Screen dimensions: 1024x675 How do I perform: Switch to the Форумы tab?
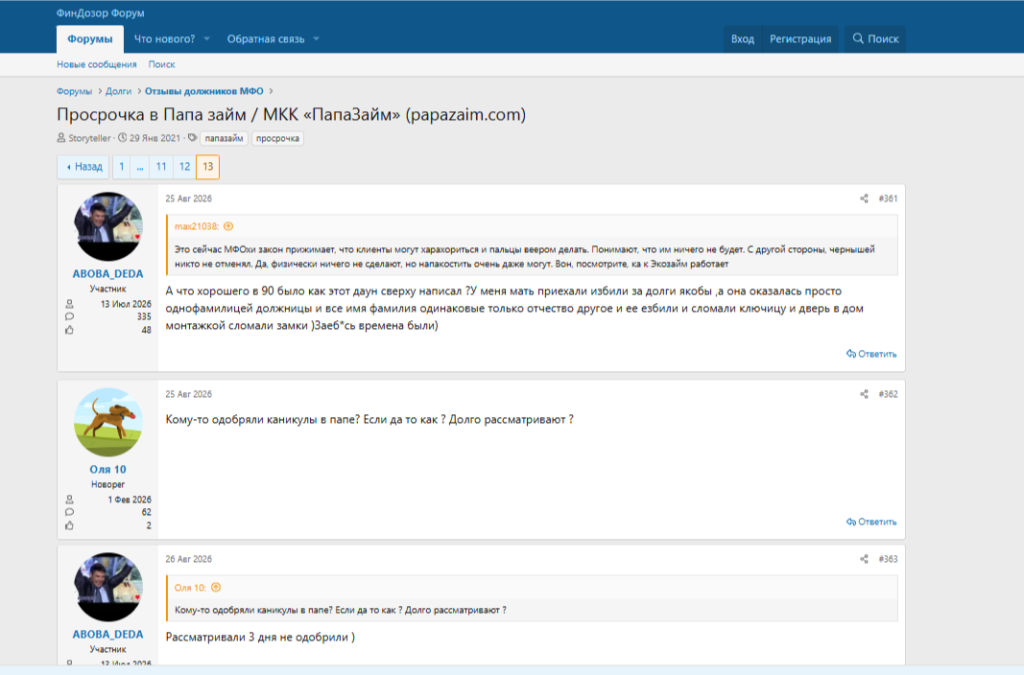click(90, 39)
